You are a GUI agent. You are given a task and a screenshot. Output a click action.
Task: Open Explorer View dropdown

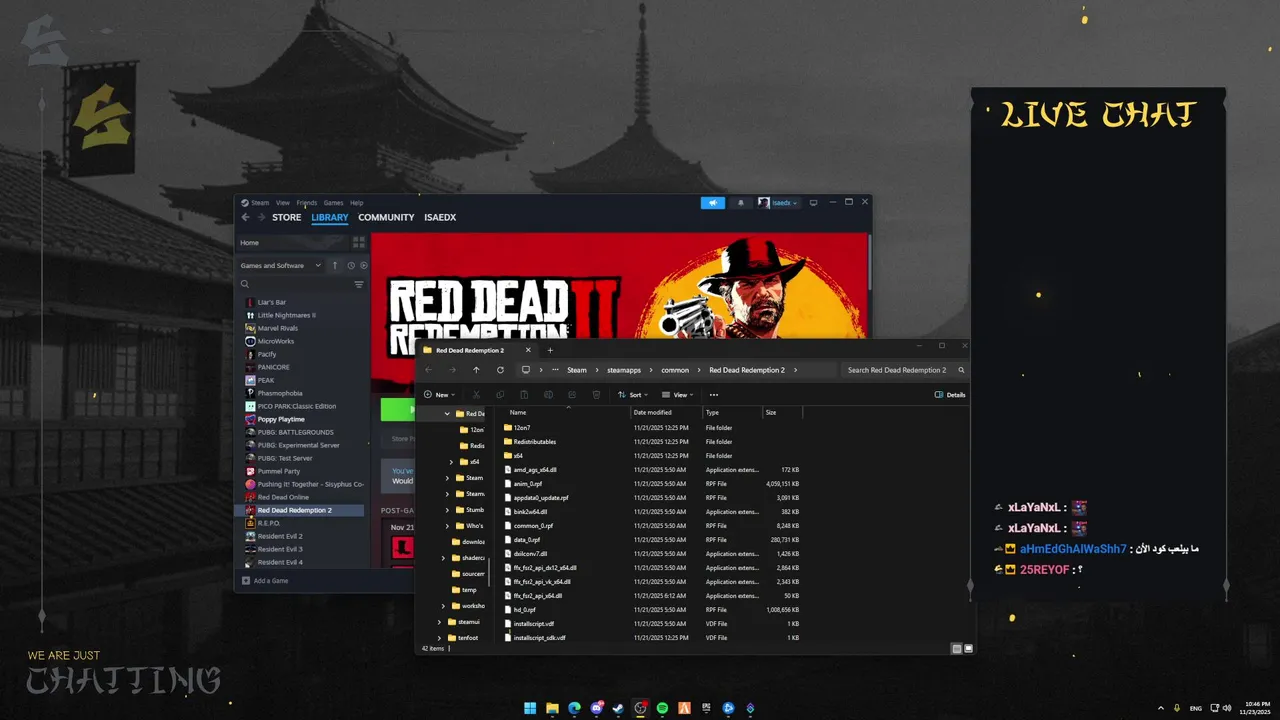[679, 395]
